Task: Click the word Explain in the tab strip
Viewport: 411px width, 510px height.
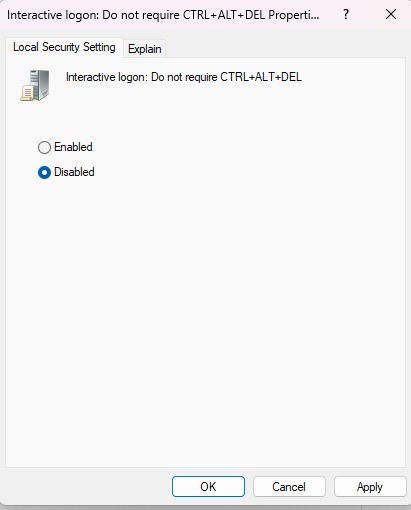Action: [x=145, y=49]
